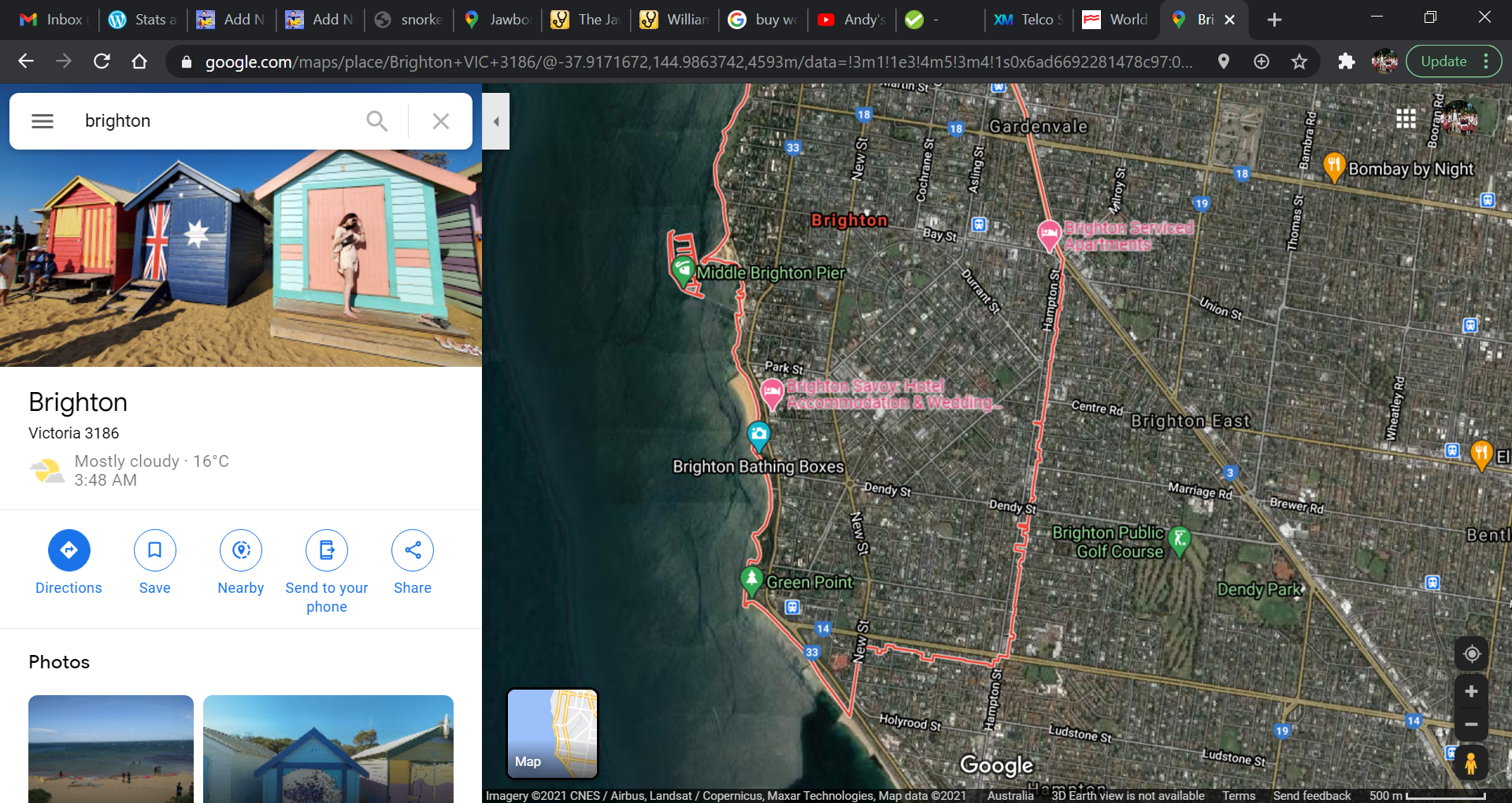Switch to Map view layer thumbnail

pyautogui.click(x=552, y=733)
